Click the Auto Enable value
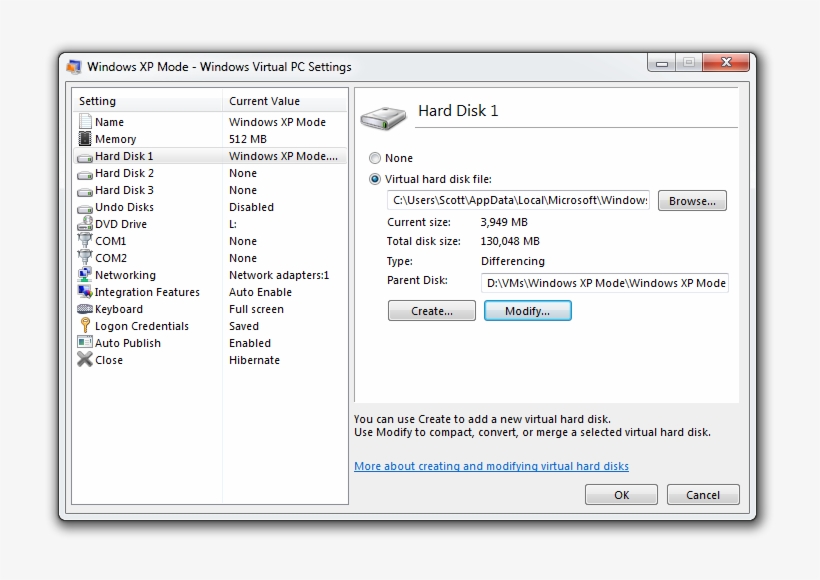The width and height of the screenshot is (820, 580). [260, 292]
